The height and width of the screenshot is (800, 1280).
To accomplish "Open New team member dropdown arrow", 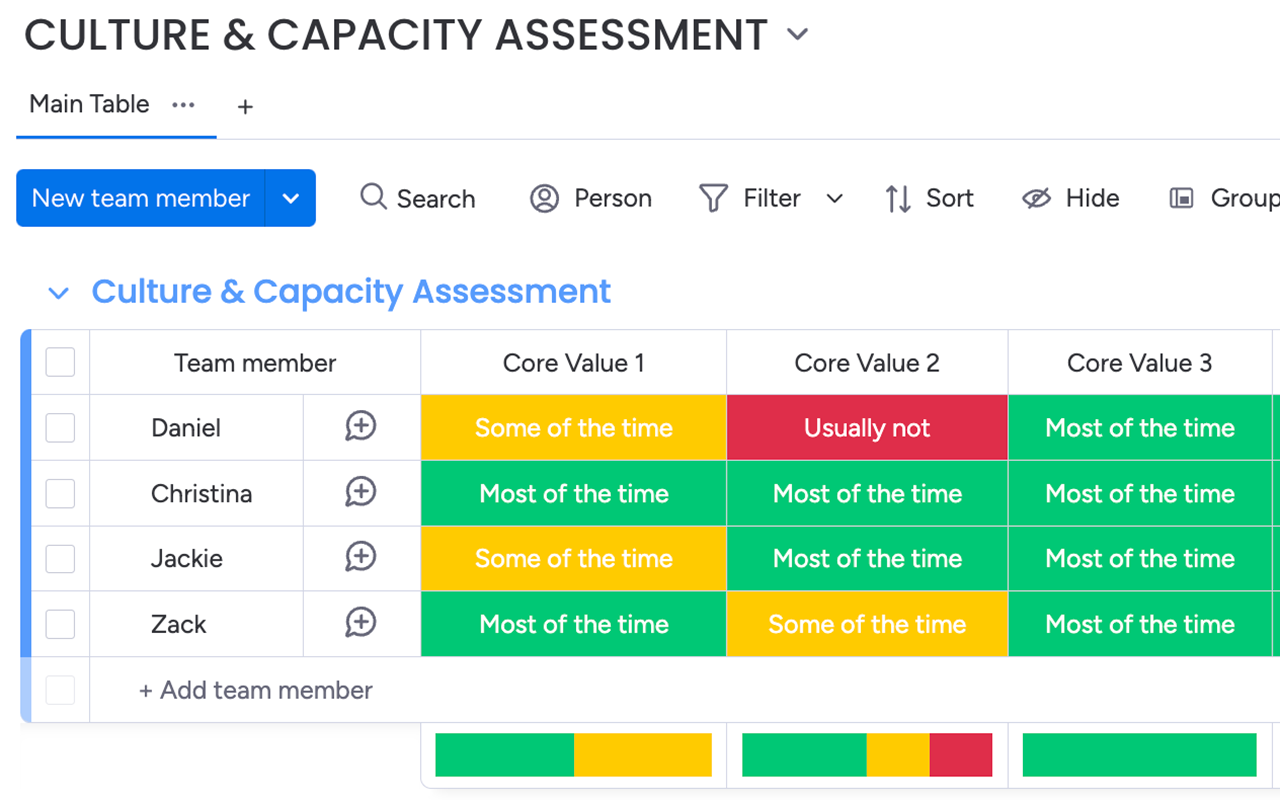I will (291, 198).
